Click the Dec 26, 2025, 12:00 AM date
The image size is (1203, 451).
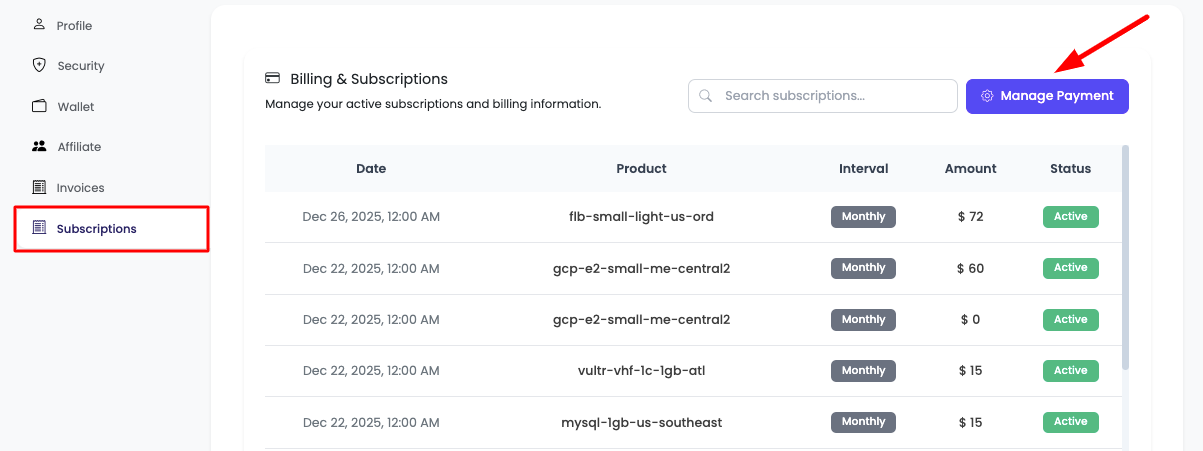(x=371, y=216)
